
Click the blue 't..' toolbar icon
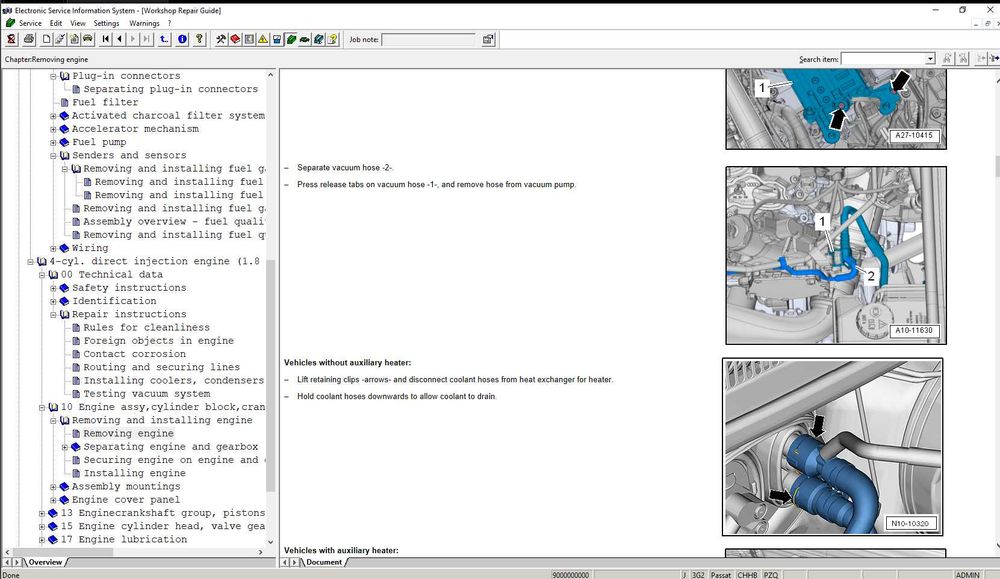coord(165,40)
